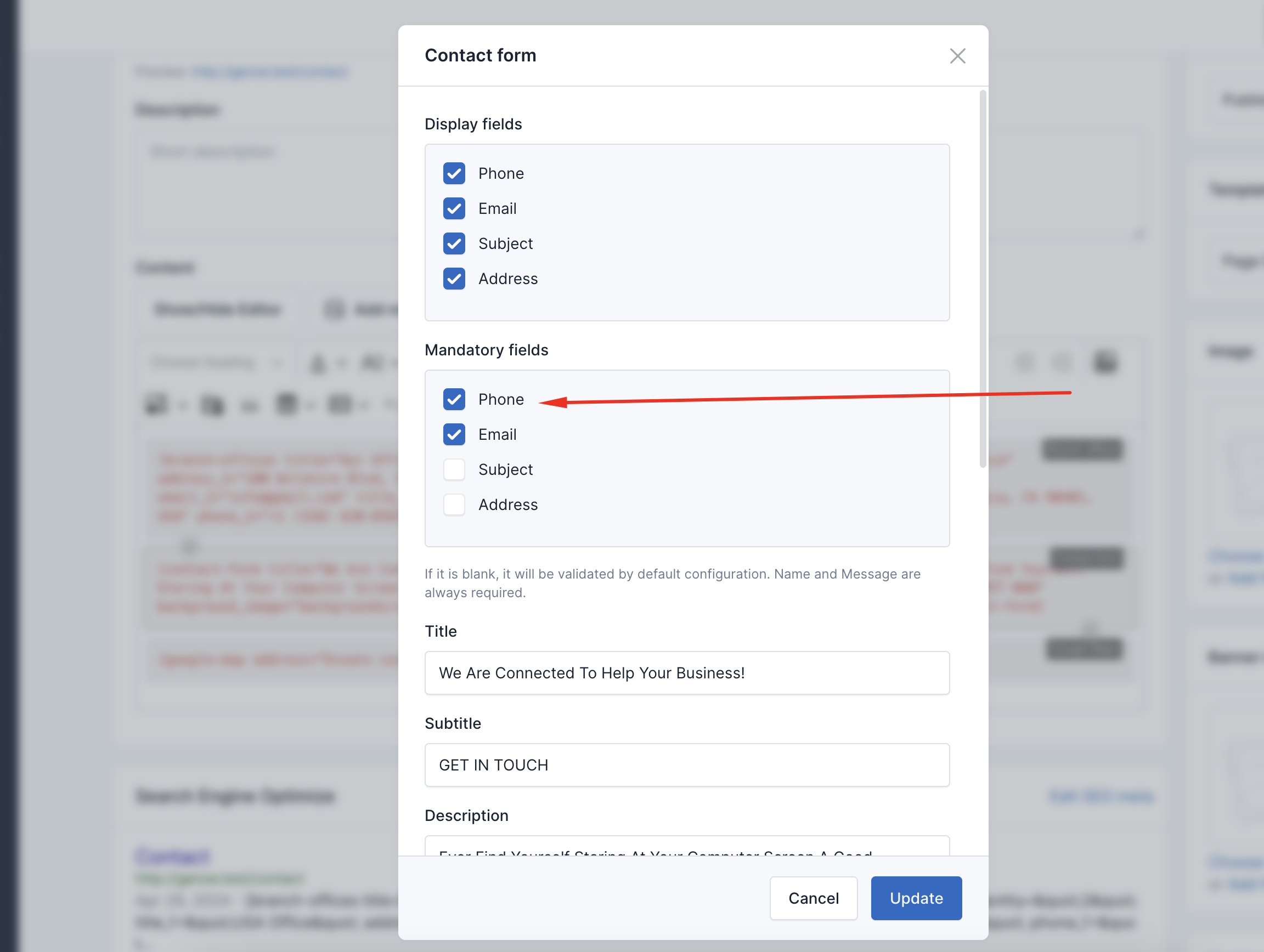Image resolution: width=1264 pixels, height=952 pixels.
Task: Uncheck Address in Display fields
Action: click(x=454, y=279)
